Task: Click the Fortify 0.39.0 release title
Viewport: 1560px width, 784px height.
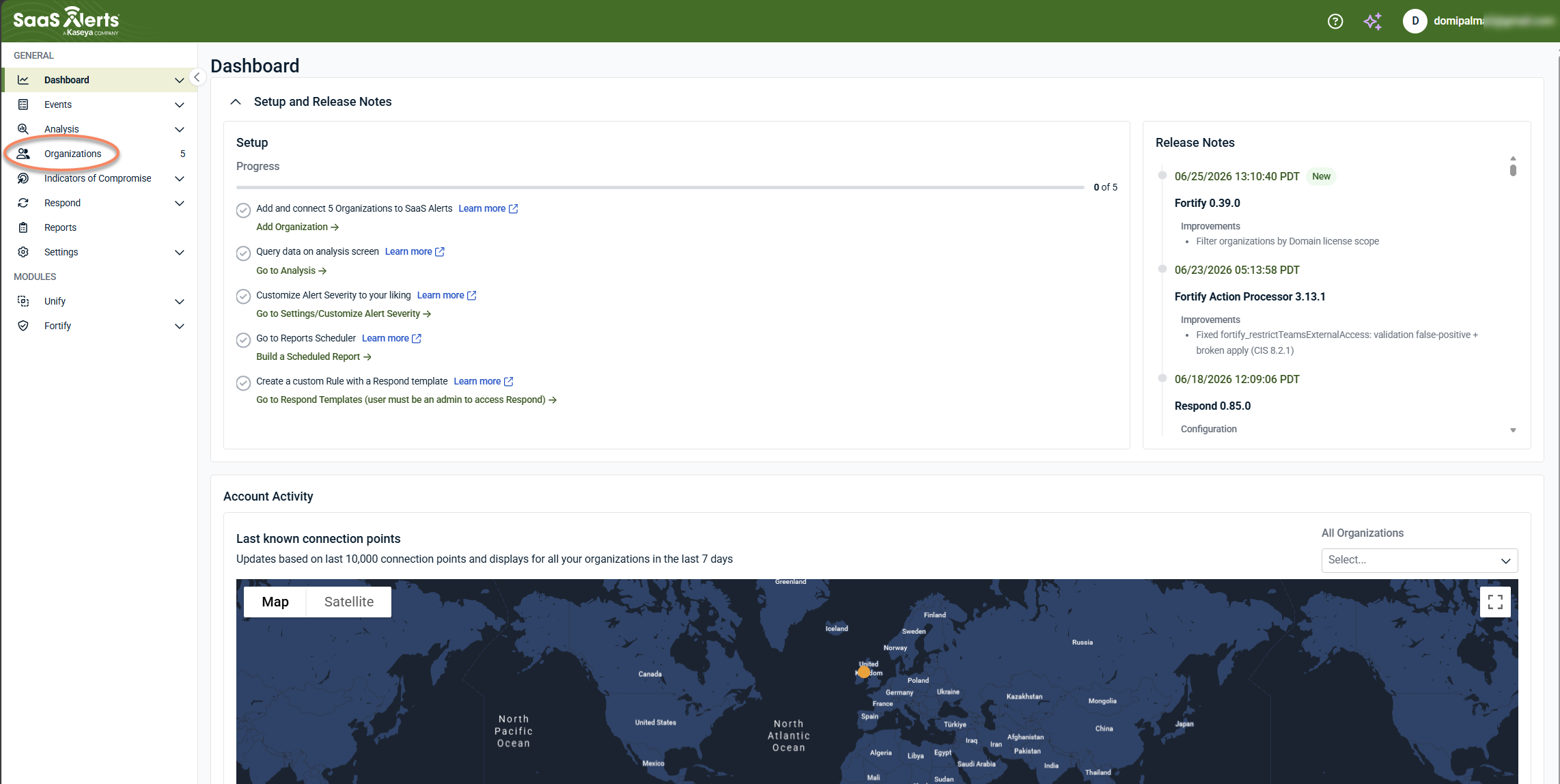Action: pyautogui.click(x=1207, y=203)
